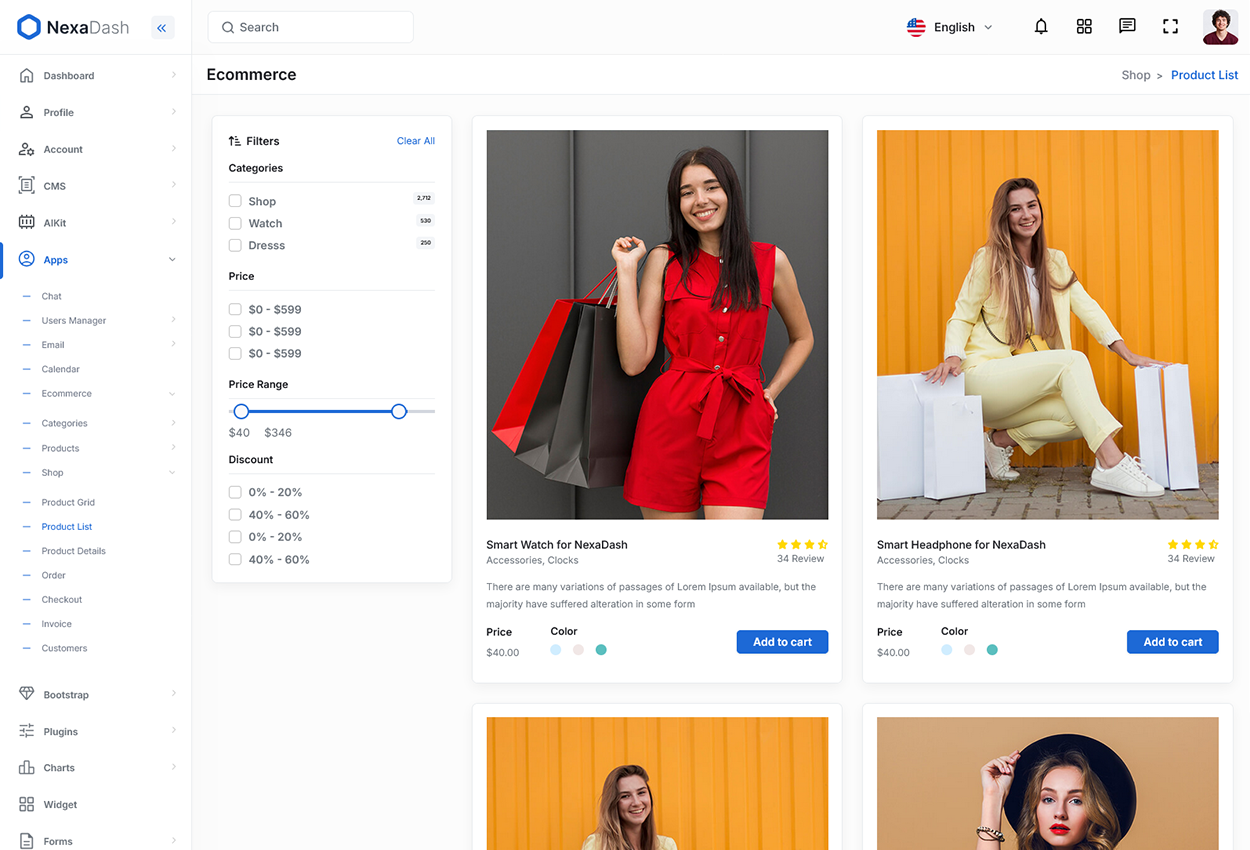This screenshot has width=1250, height=850.
Task: Click the Clear All filters link
Action: click(415, 141)
